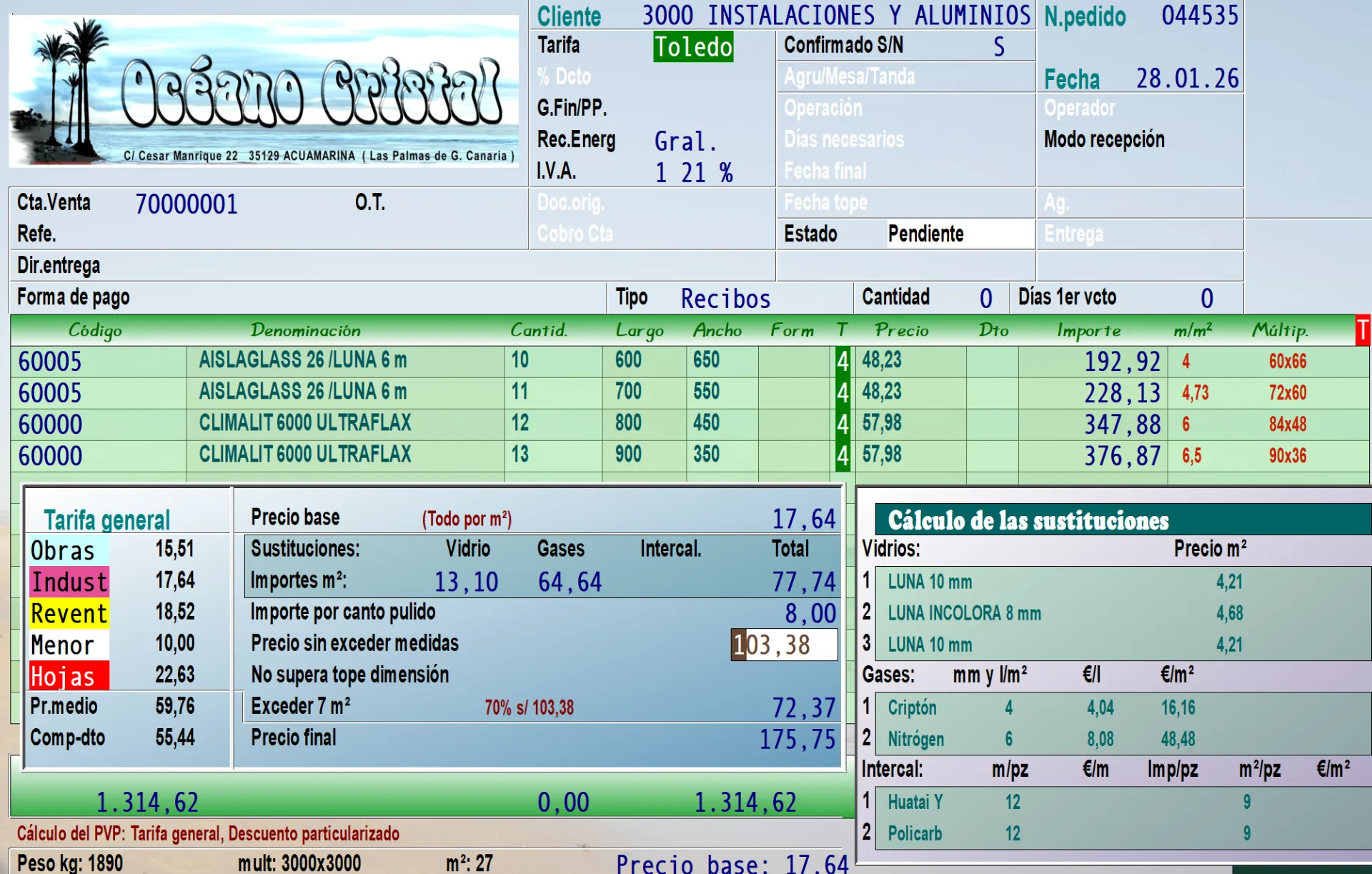Click importe value 376,87
The width and height of the screenshot is (1372, 874).
point(1122,456)
